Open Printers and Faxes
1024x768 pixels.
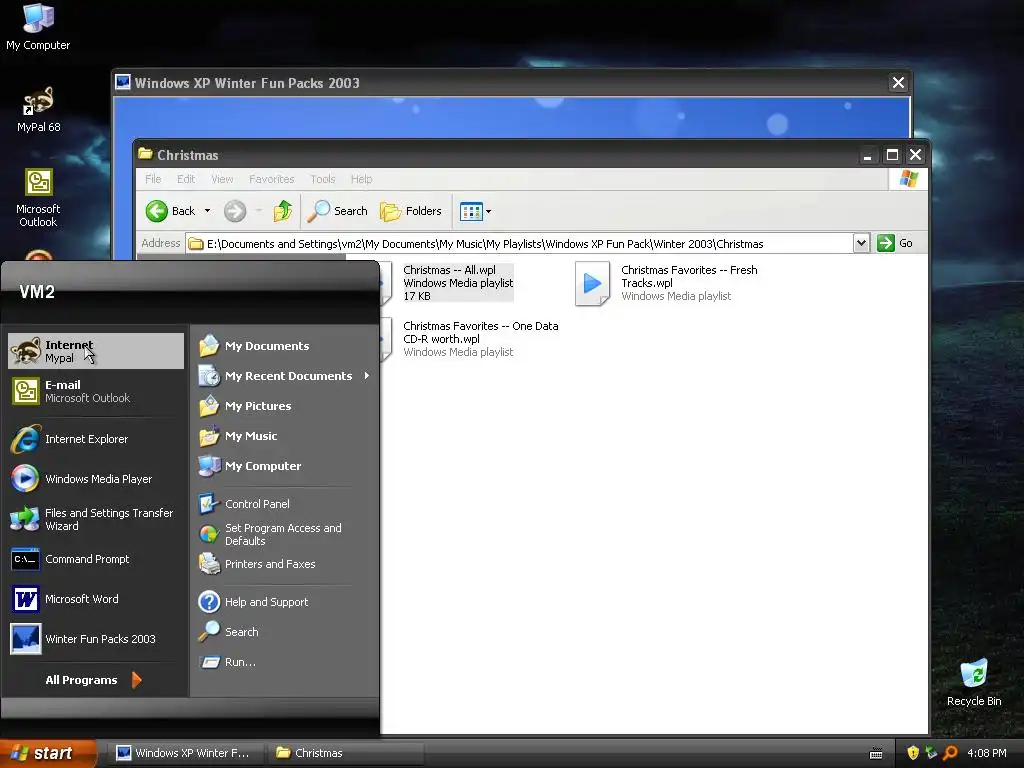(285, 564)
